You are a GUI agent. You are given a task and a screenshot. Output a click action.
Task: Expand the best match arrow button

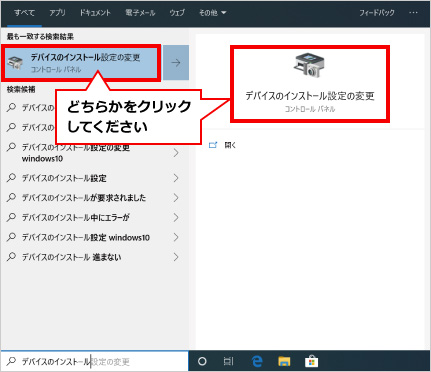click(x=176, y=63)
